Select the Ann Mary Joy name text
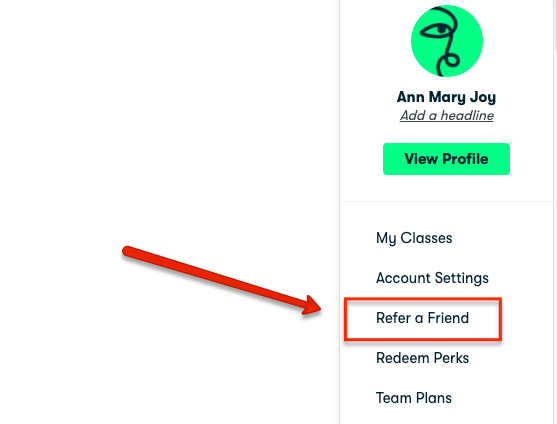 coord(446,97)
